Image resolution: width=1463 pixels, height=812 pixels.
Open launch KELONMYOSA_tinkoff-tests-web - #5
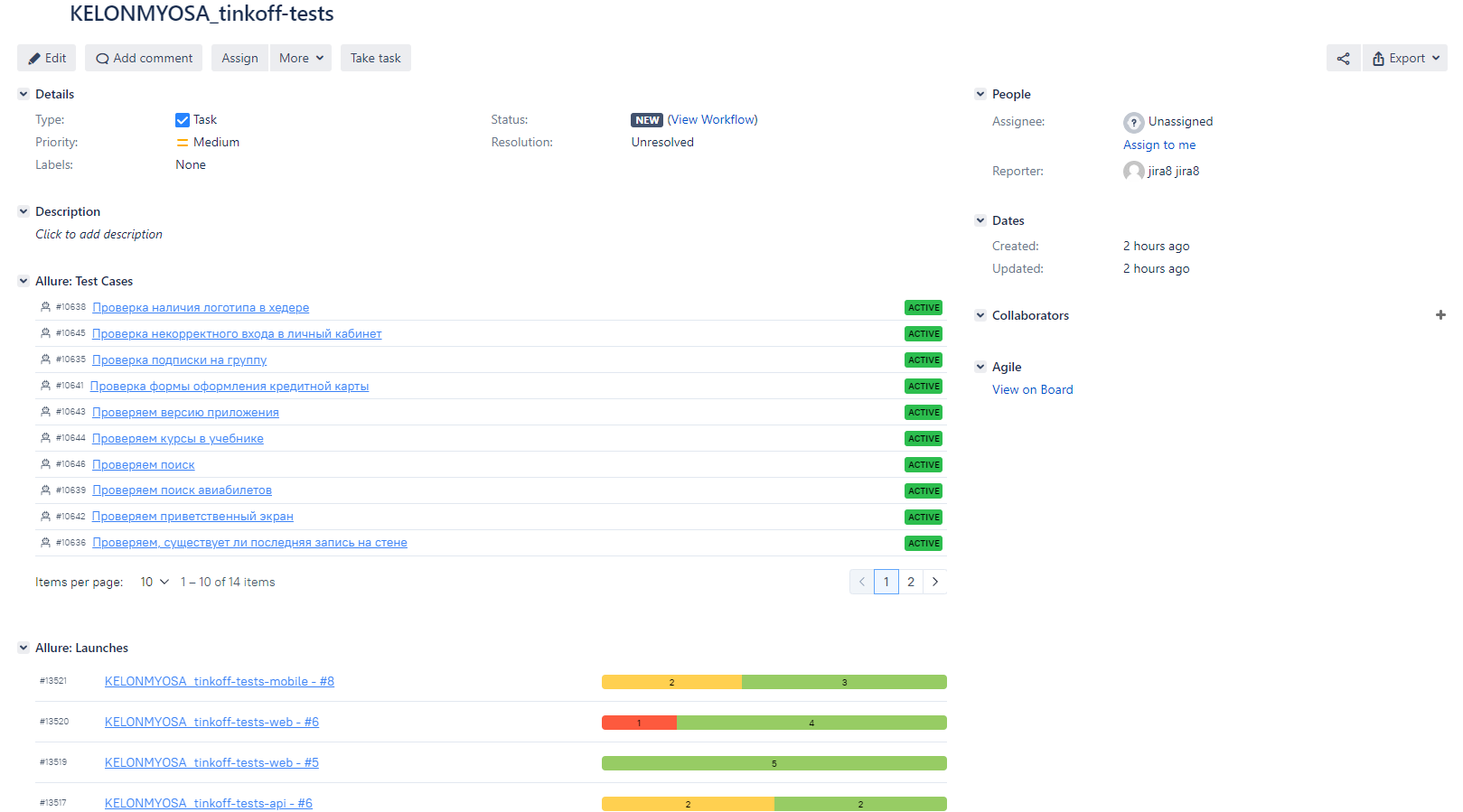click(211, 762)
